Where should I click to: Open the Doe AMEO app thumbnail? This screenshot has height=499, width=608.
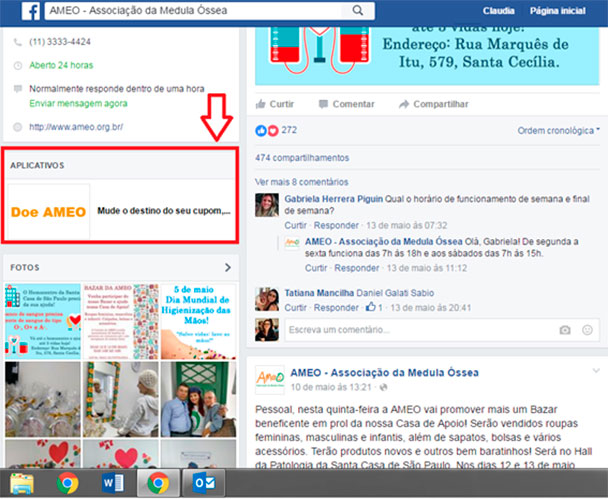pyautogui.click(x=48, y=211)
